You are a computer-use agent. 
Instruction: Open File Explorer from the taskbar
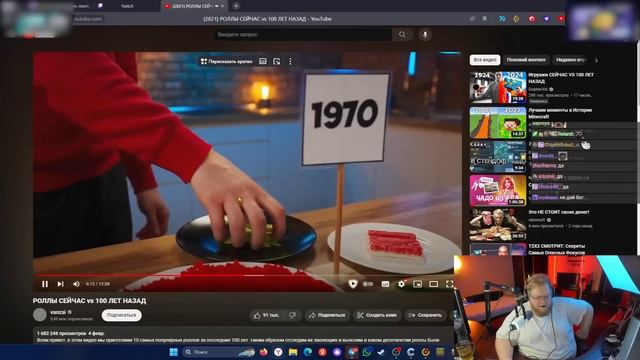pyautogui.click(x=293, y=352)
